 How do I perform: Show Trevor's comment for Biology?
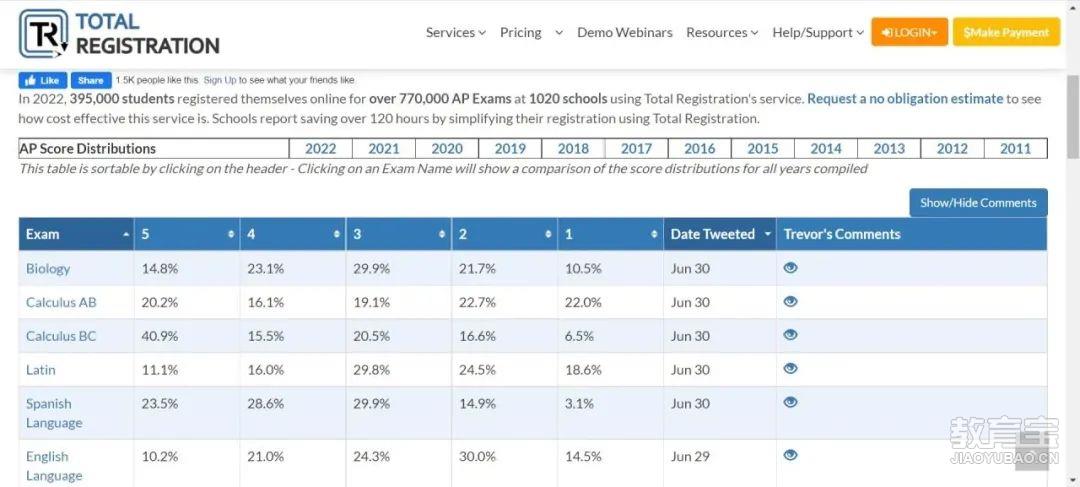[791, 268]
